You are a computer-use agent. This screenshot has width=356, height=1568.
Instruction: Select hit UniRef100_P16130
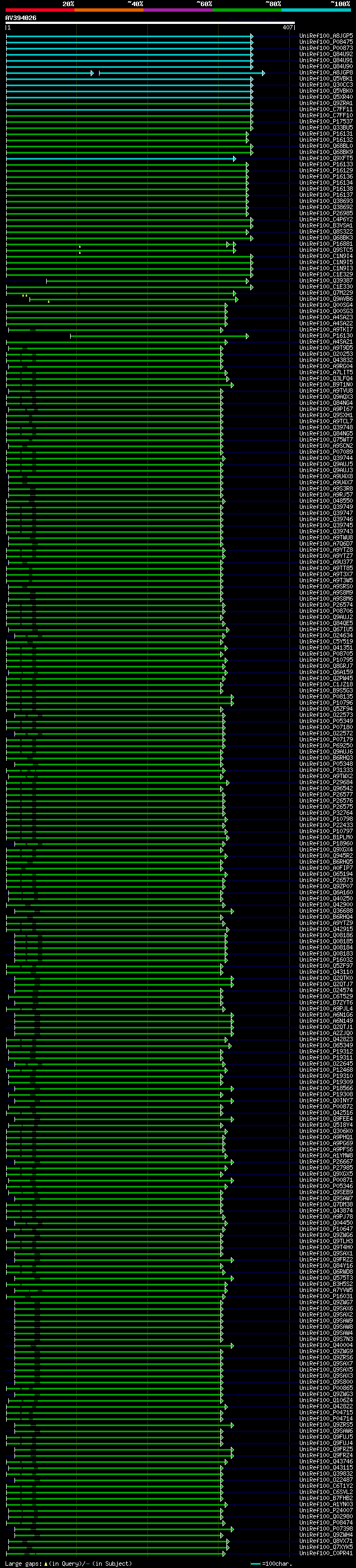tap(326, 335)
